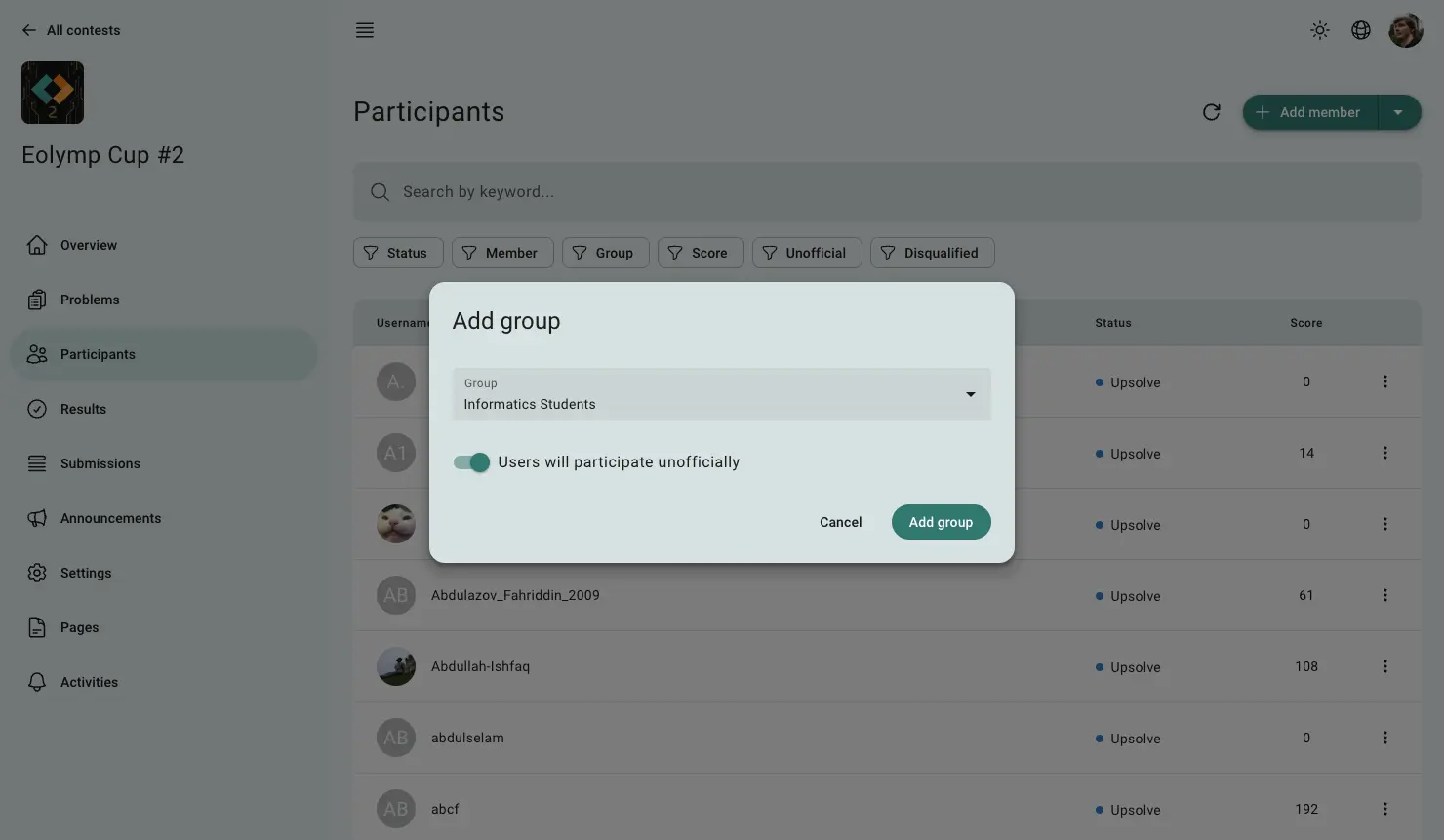The height and width of the screenshot is (840, 1444).
Task: Open the Status filter dropdown
Action: pos(397,253)
